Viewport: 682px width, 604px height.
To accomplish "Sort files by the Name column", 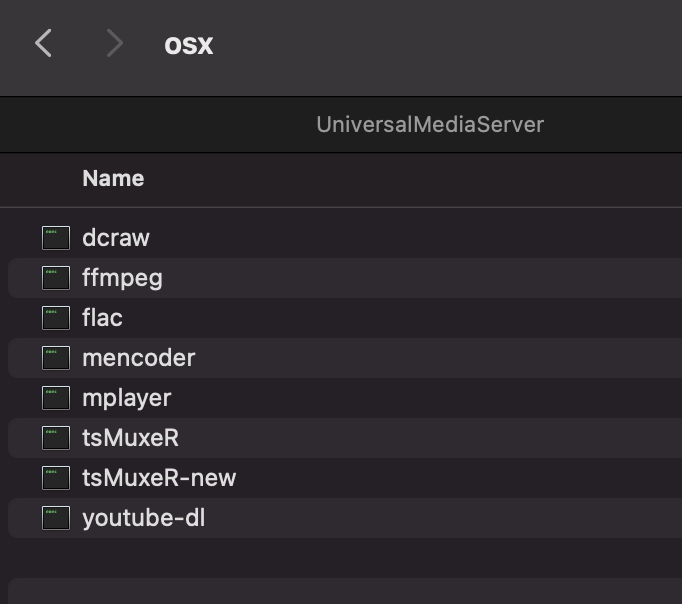I will 113,178.
